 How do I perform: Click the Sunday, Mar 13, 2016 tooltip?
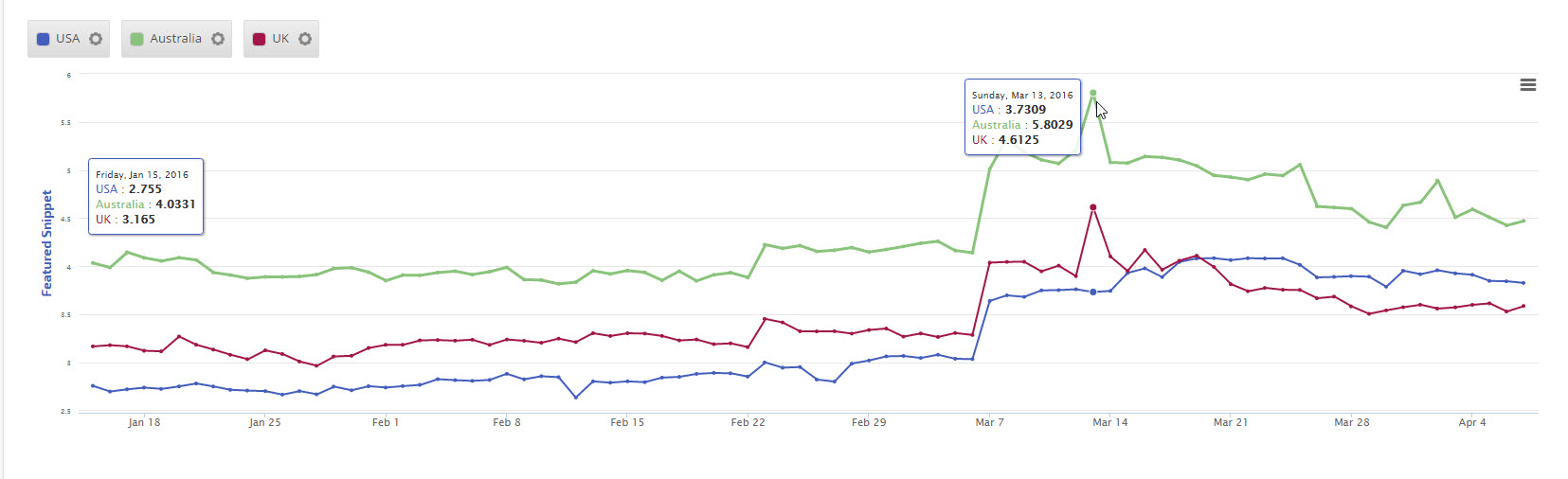[x=1022, y=117]
